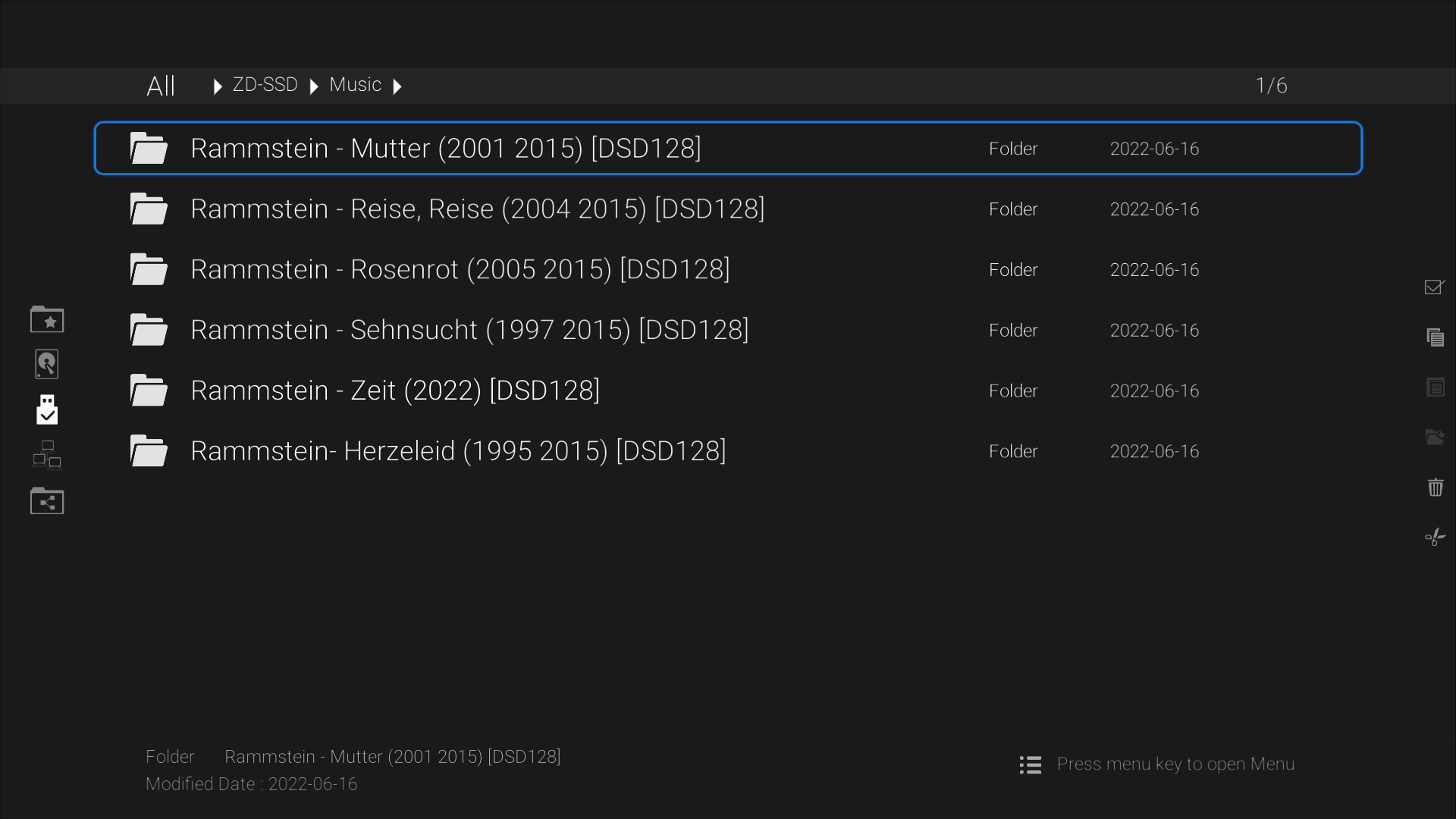This screenshot has height=819, width=1456.
Task: Click the Folder type label on Sehnsucht row
Action: (x=1013, y=331)
